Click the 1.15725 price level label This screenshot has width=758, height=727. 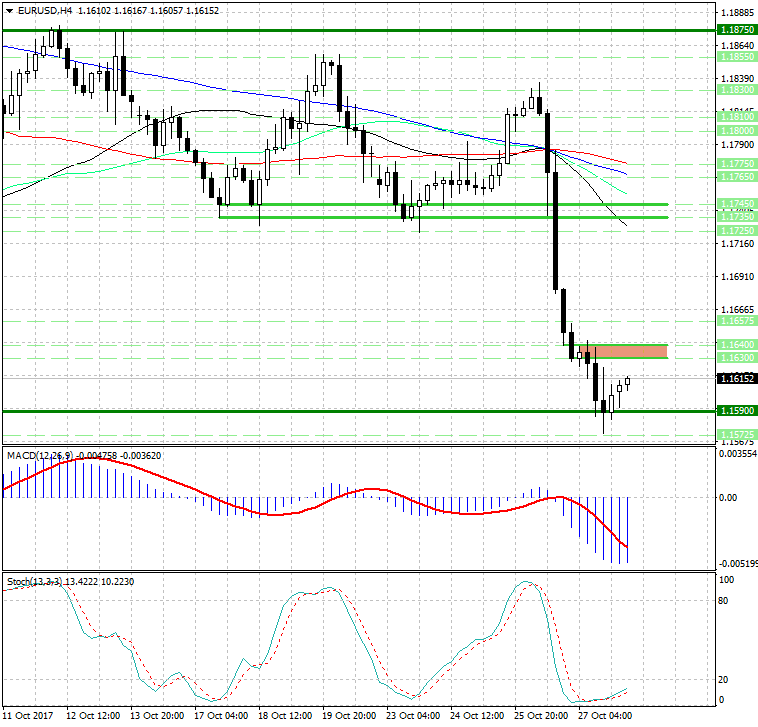(735, 434)
